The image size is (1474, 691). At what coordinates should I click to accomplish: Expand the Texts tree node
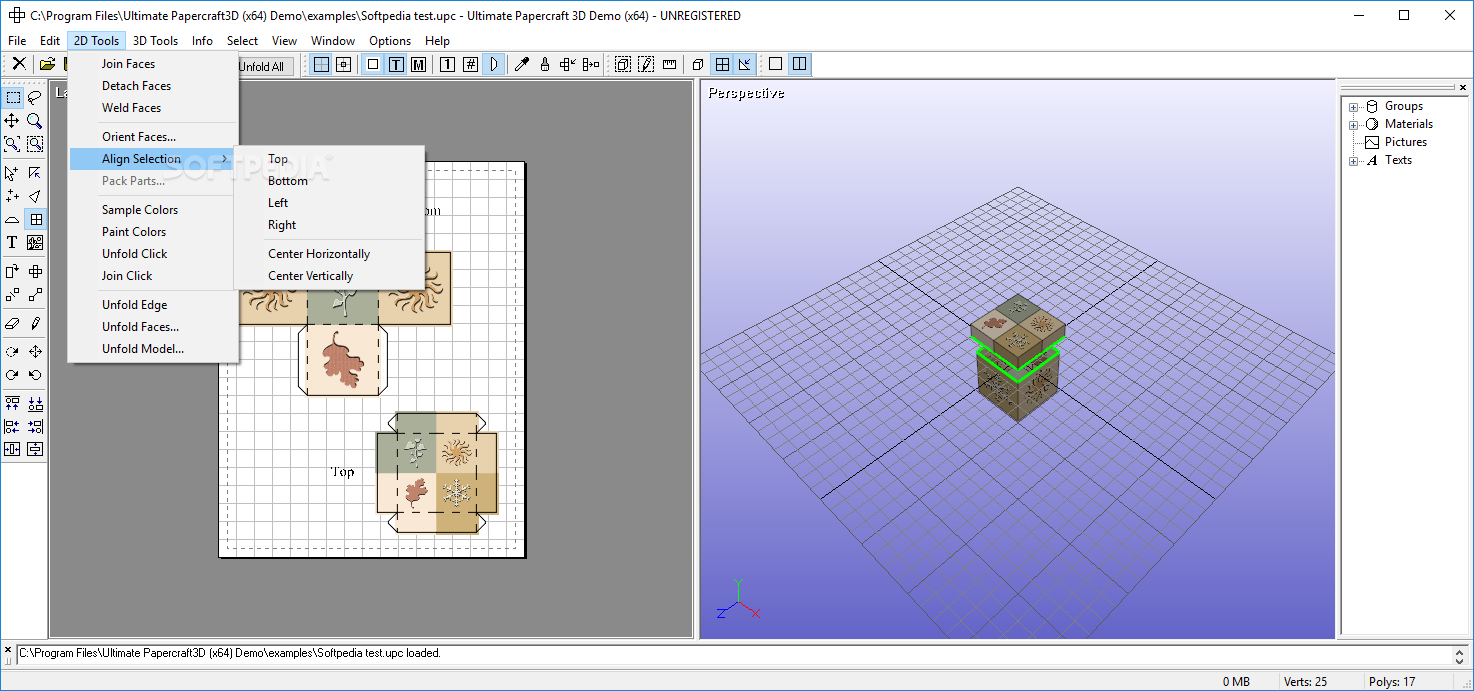tap(1354, 161)
